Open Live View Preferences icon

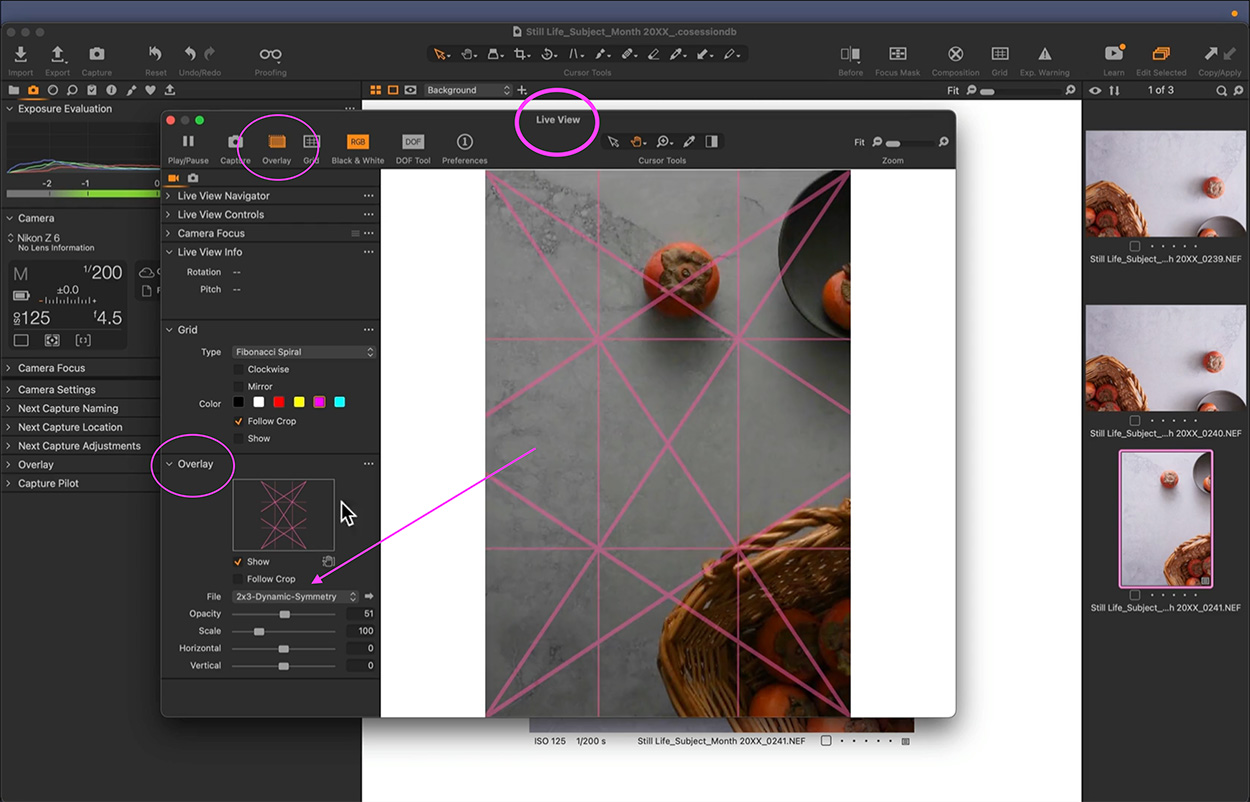[465, 142]
